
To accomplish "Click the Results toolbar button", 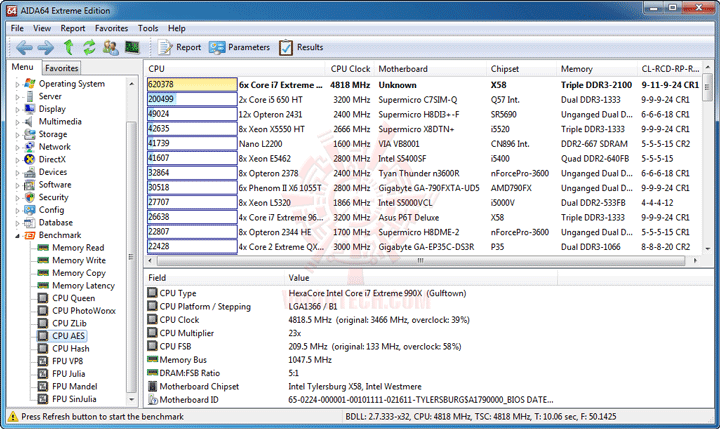I will point(301,47).
